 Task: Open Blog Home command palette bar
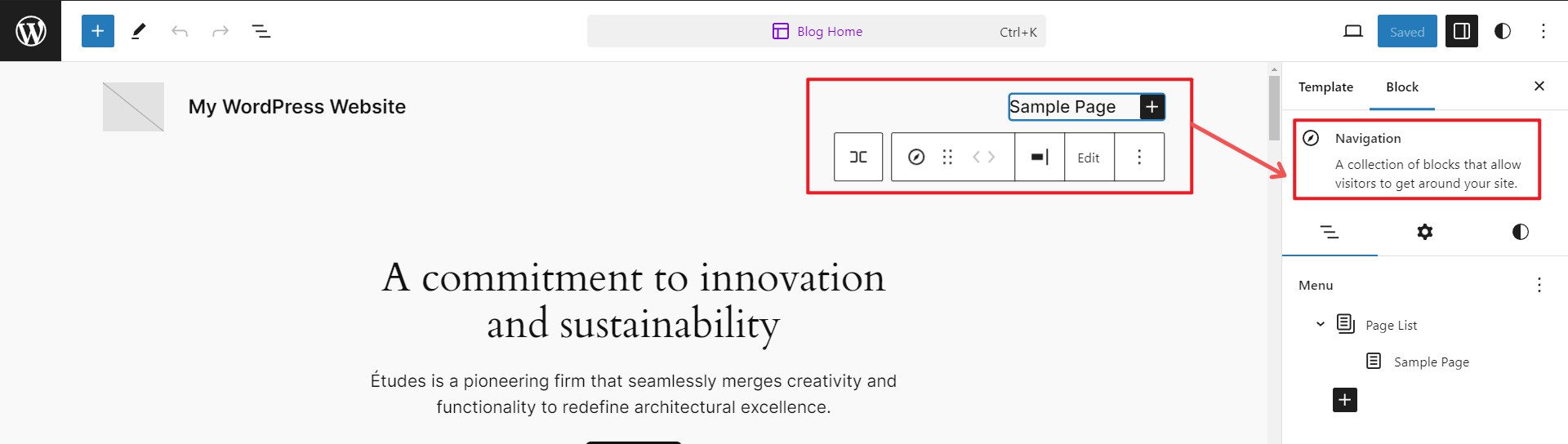(816, 31)
